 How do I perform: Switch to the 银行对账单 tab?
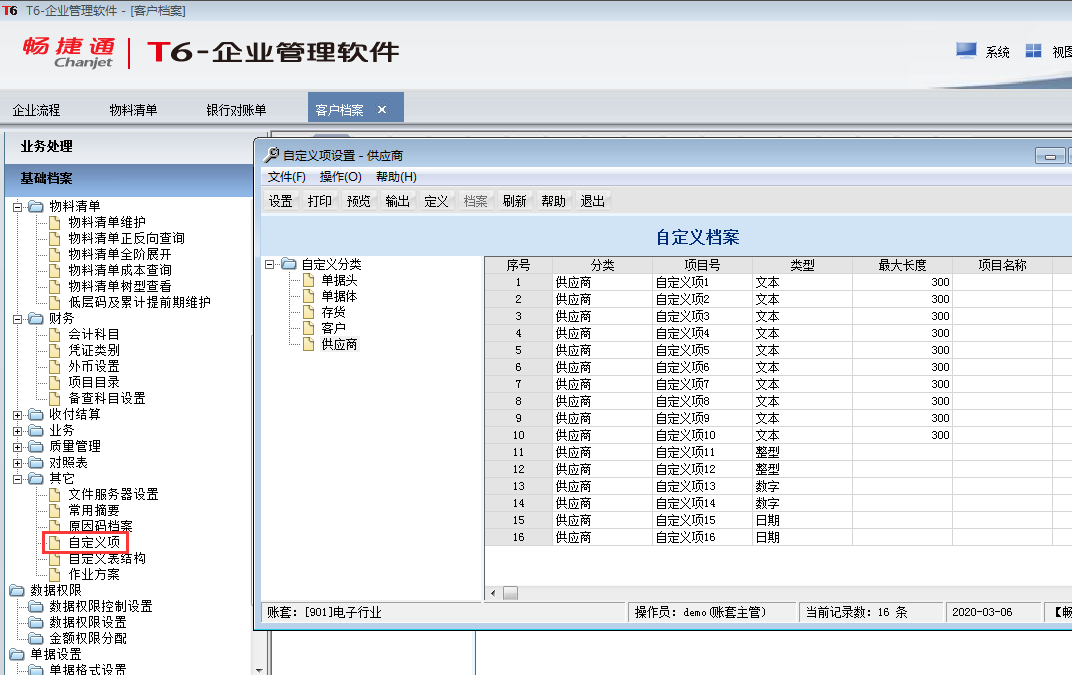[237, 110]
